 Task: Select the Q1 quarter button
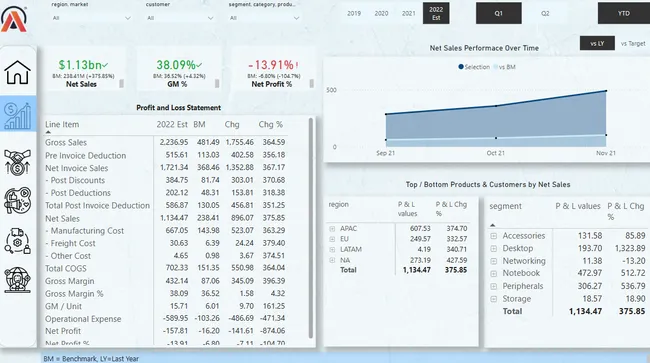(x=499, y=13)
